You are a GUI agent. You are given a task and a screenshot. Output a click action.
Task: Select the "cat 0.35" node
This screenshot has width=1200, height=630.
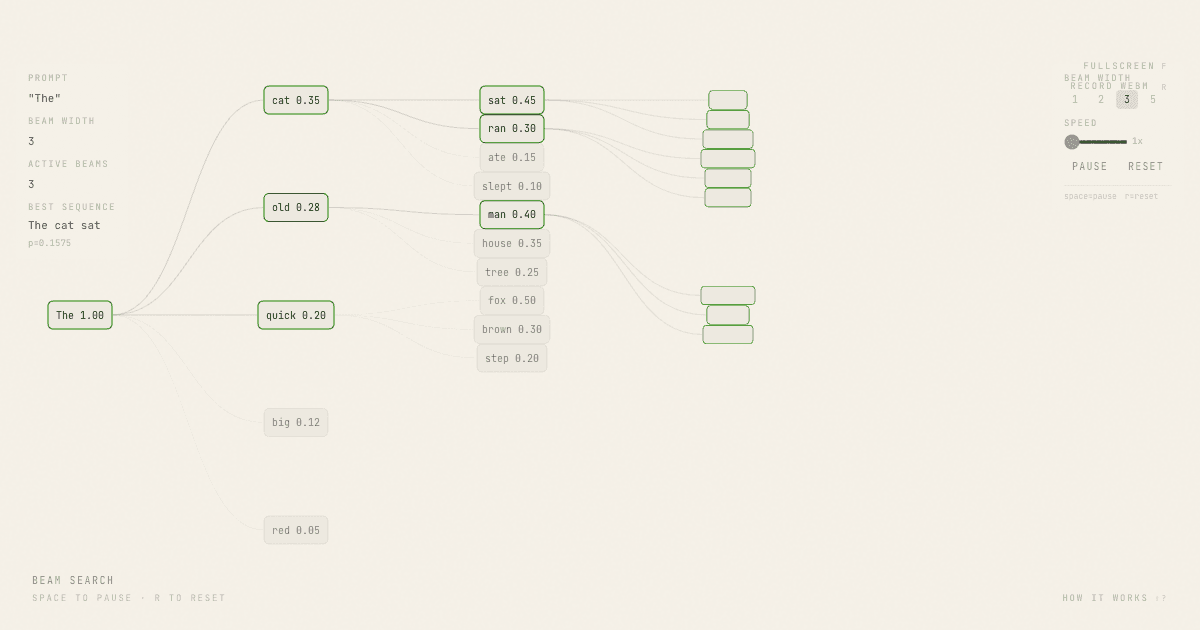pyautogui.click(x=296, y=100)
